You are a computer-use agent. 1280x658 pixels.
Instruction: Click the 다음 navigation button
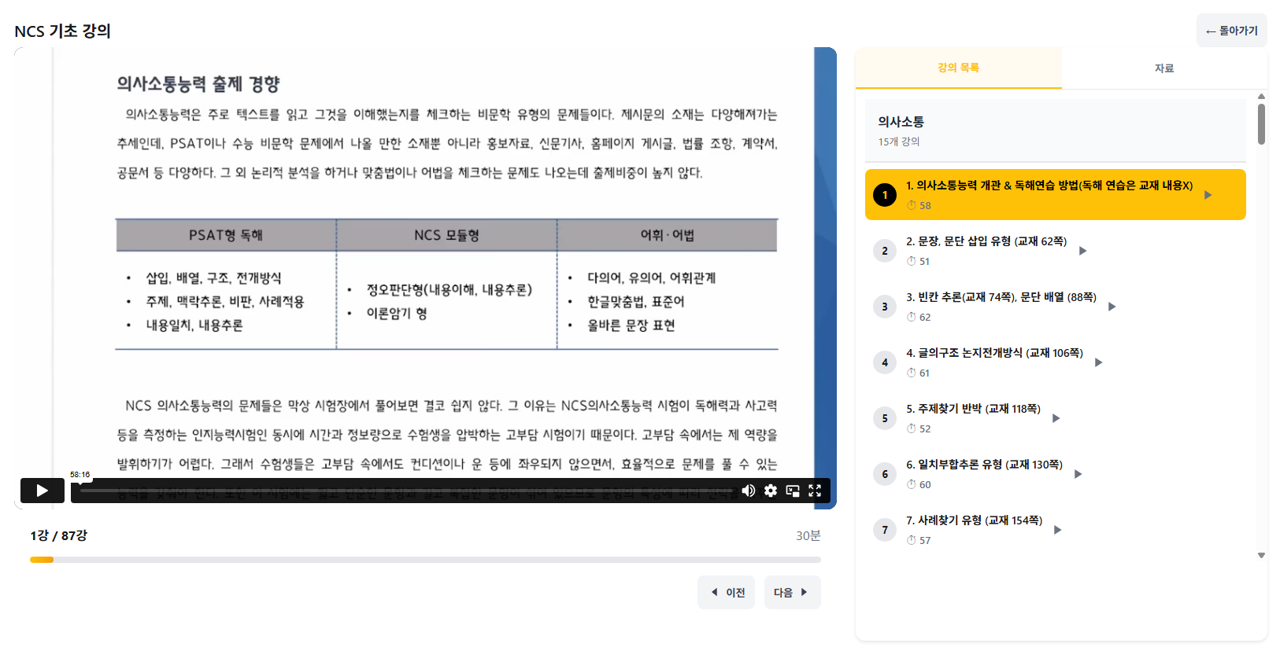click(x=792, y=592)
